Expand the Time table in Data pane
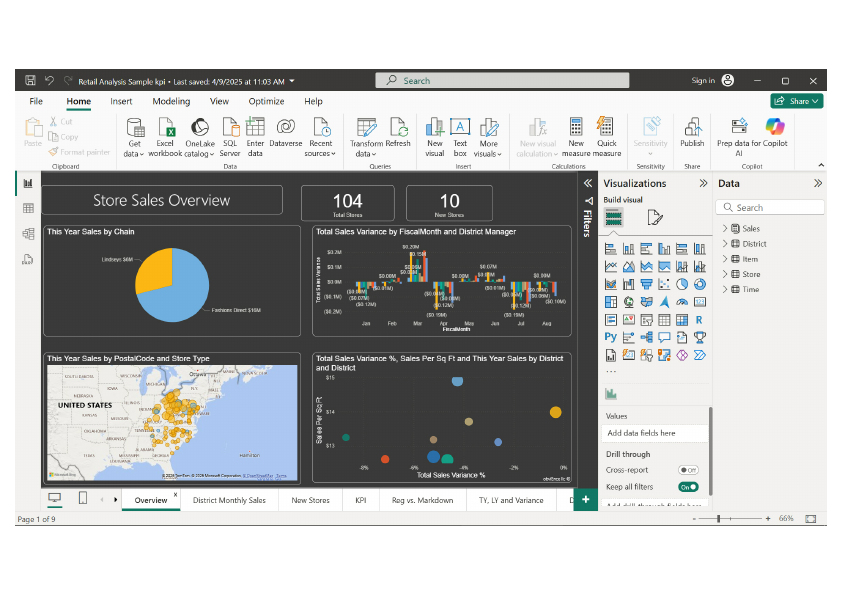 pos(725,289)
